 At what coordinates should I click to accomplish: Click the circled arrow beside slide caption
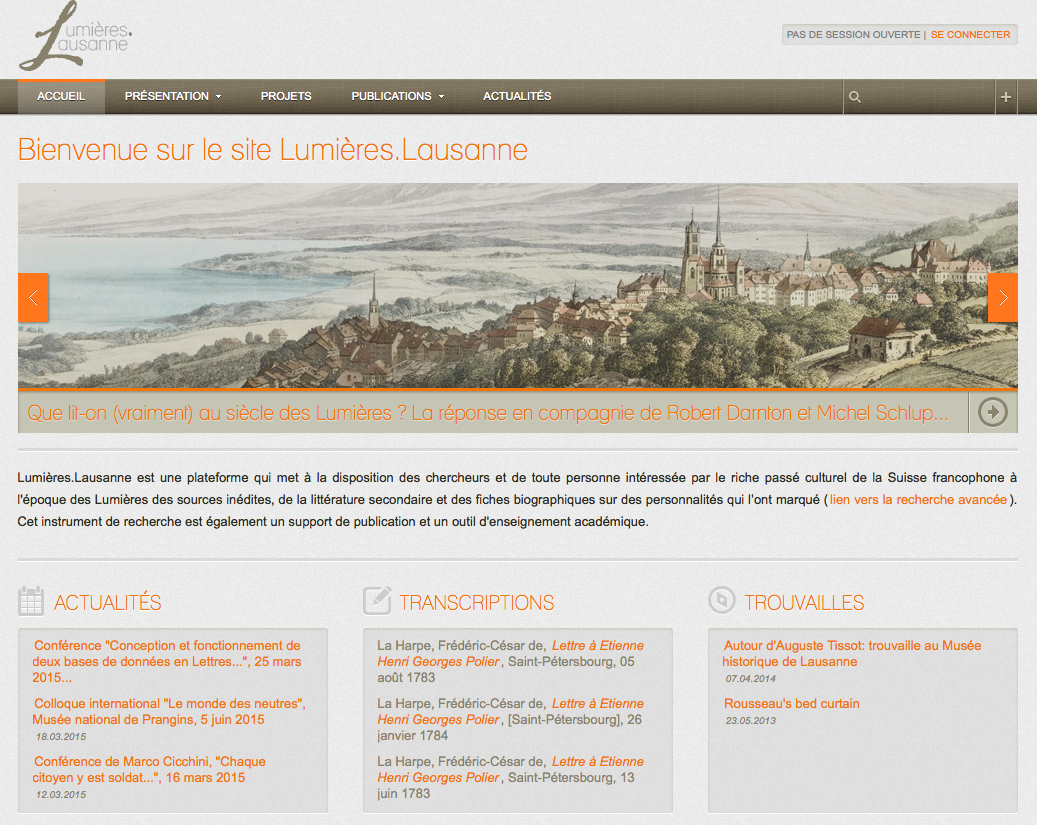click(x=993, y=412)
